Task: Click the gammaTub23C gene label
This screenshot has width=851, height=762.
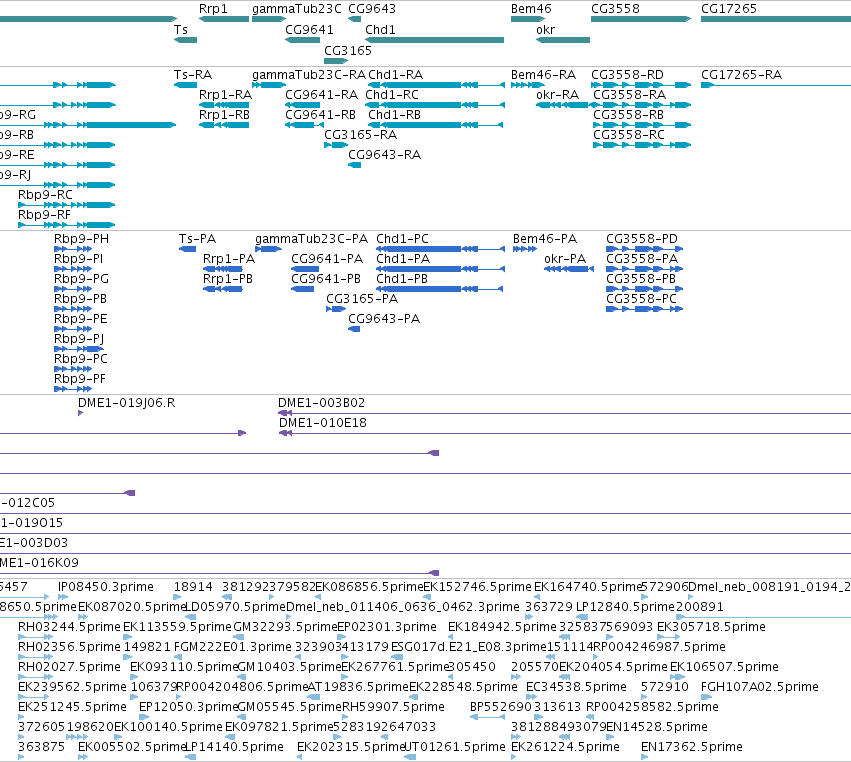Action: (296, 9)
